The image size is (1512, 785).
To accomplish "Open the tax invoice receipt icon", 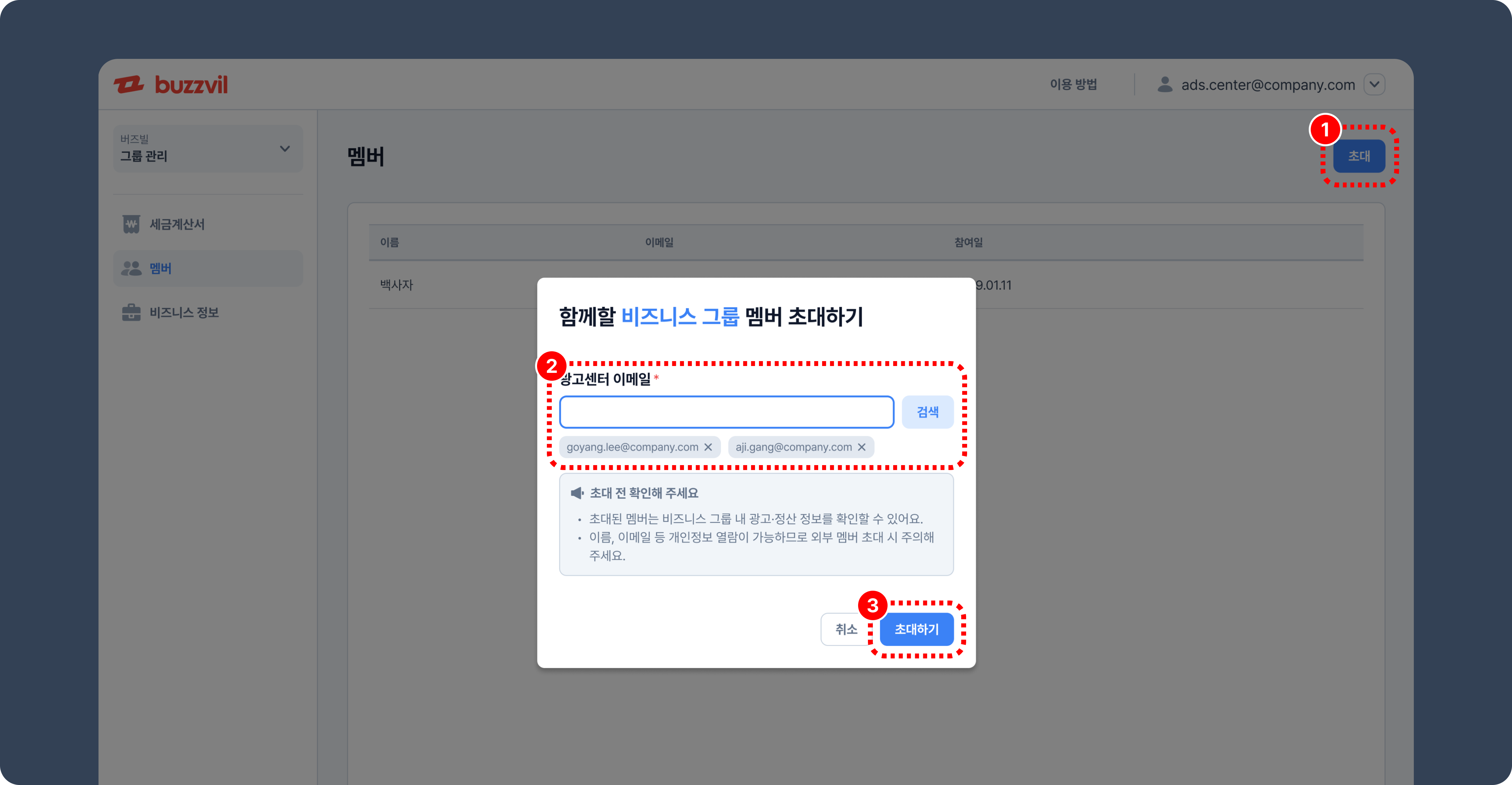I will 131,224.
